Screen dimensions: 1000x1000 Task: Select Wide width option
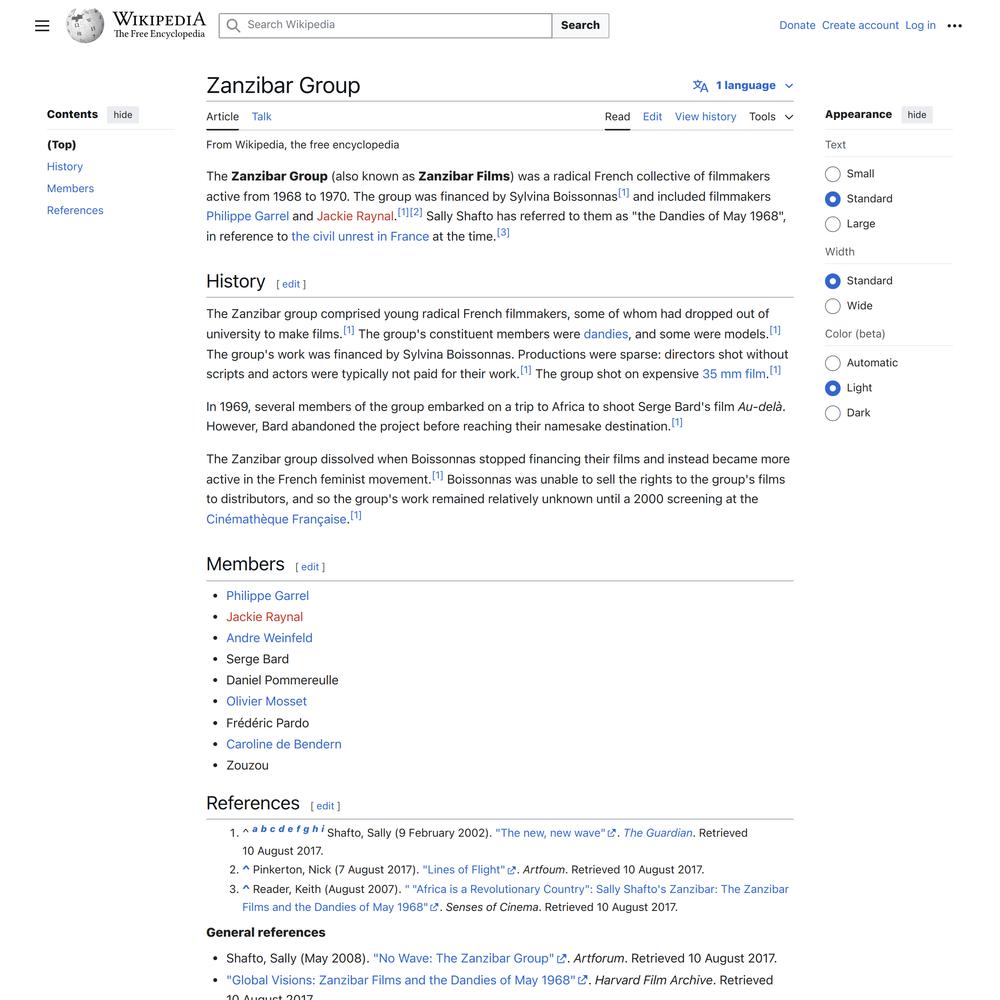pos(832,306)
